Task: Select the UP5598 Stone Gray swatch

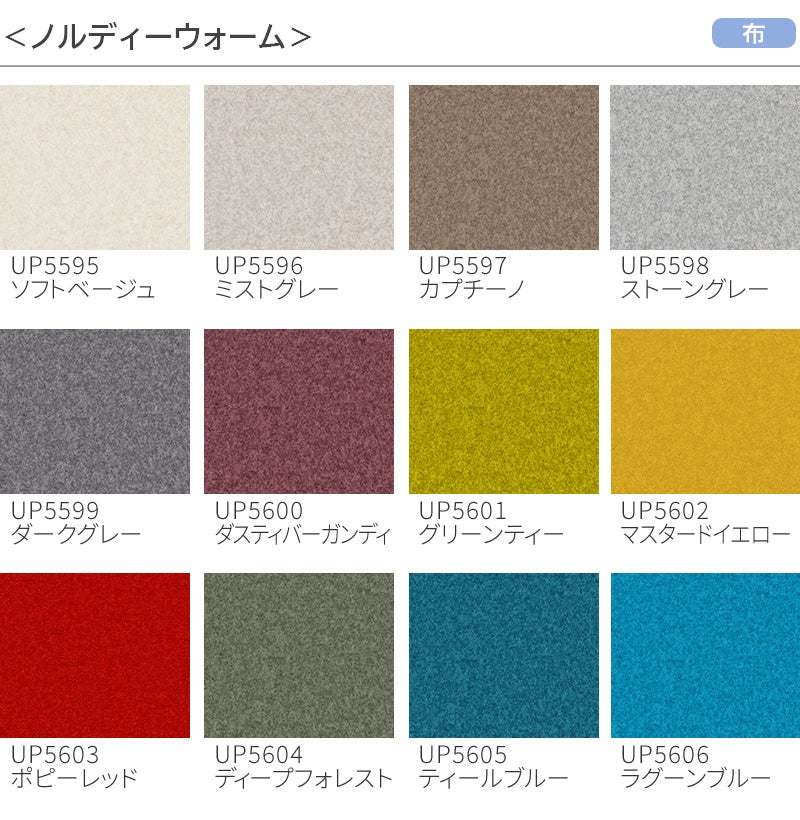Action: click(x=705, y=167)
